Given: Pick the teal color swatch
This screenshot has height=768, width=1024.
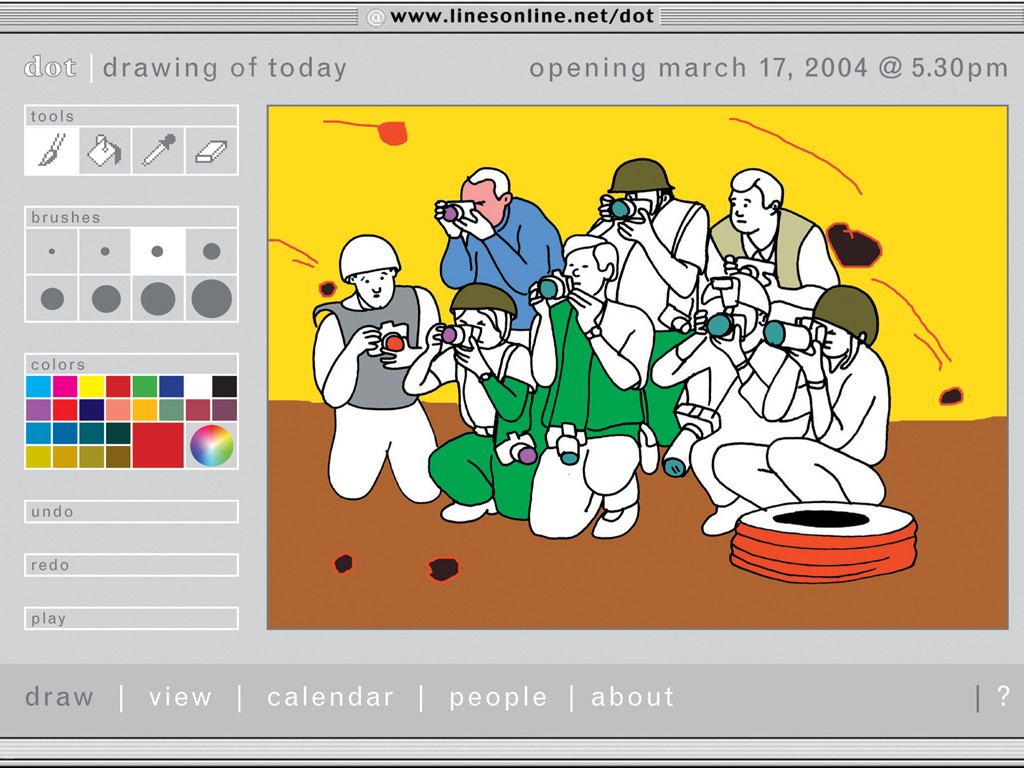Looking at the screenshot, I should click(92, 433).
